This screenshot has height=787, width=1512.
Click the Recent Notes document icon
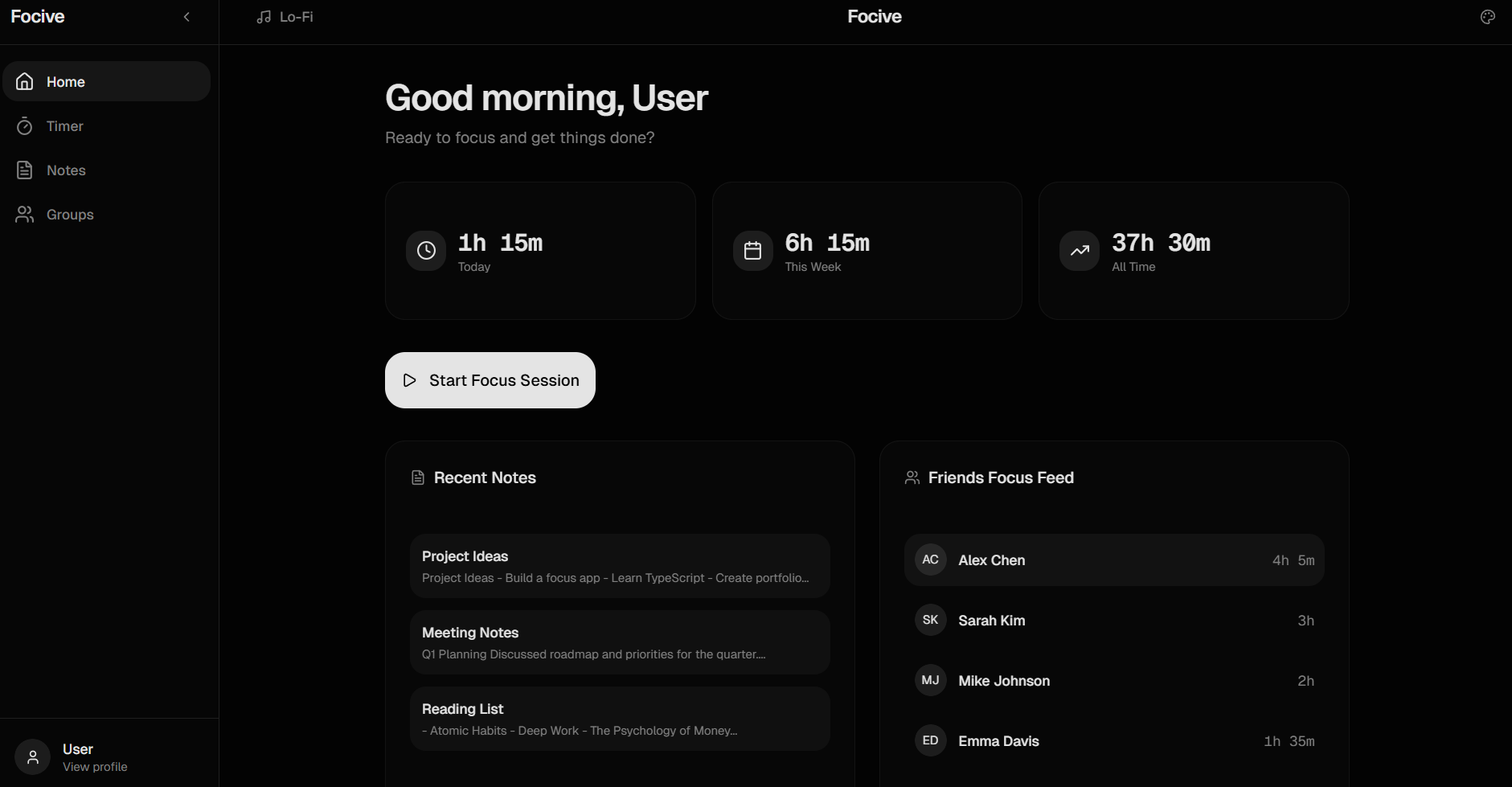click(x=417, y=477)
